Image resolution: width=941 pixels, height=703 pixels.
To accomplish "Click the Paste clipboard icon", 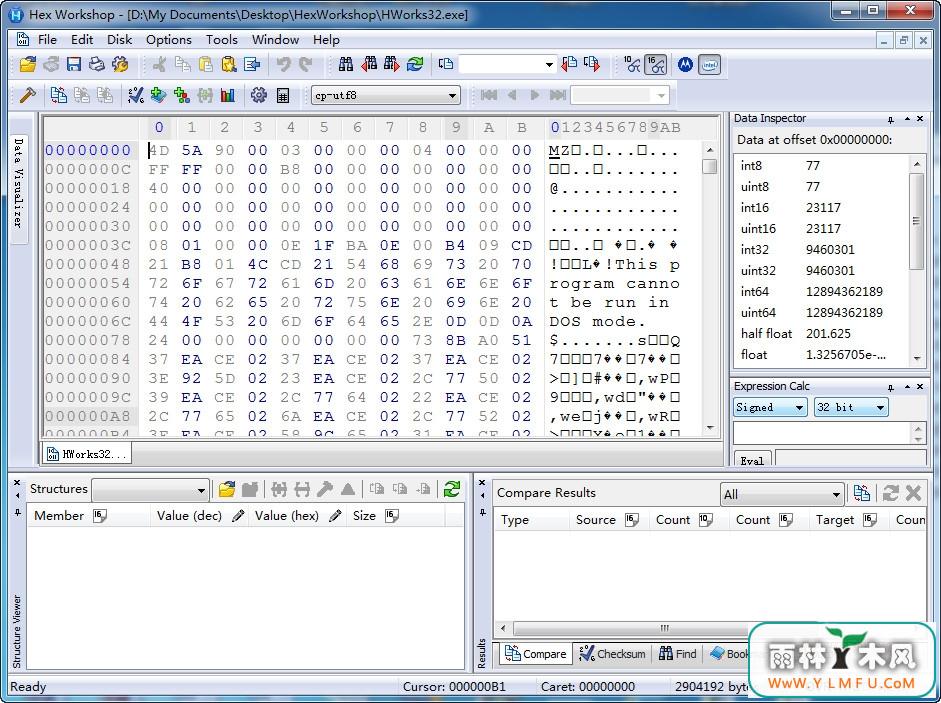I will click(x=206, y=64).
